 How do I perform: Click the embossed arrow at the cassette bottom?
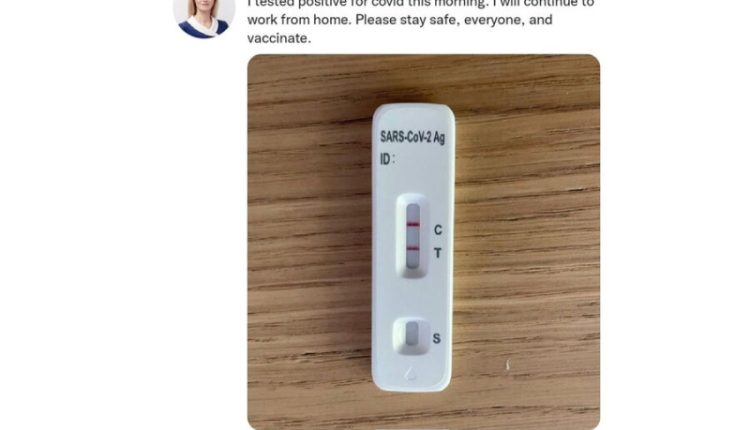410,374
